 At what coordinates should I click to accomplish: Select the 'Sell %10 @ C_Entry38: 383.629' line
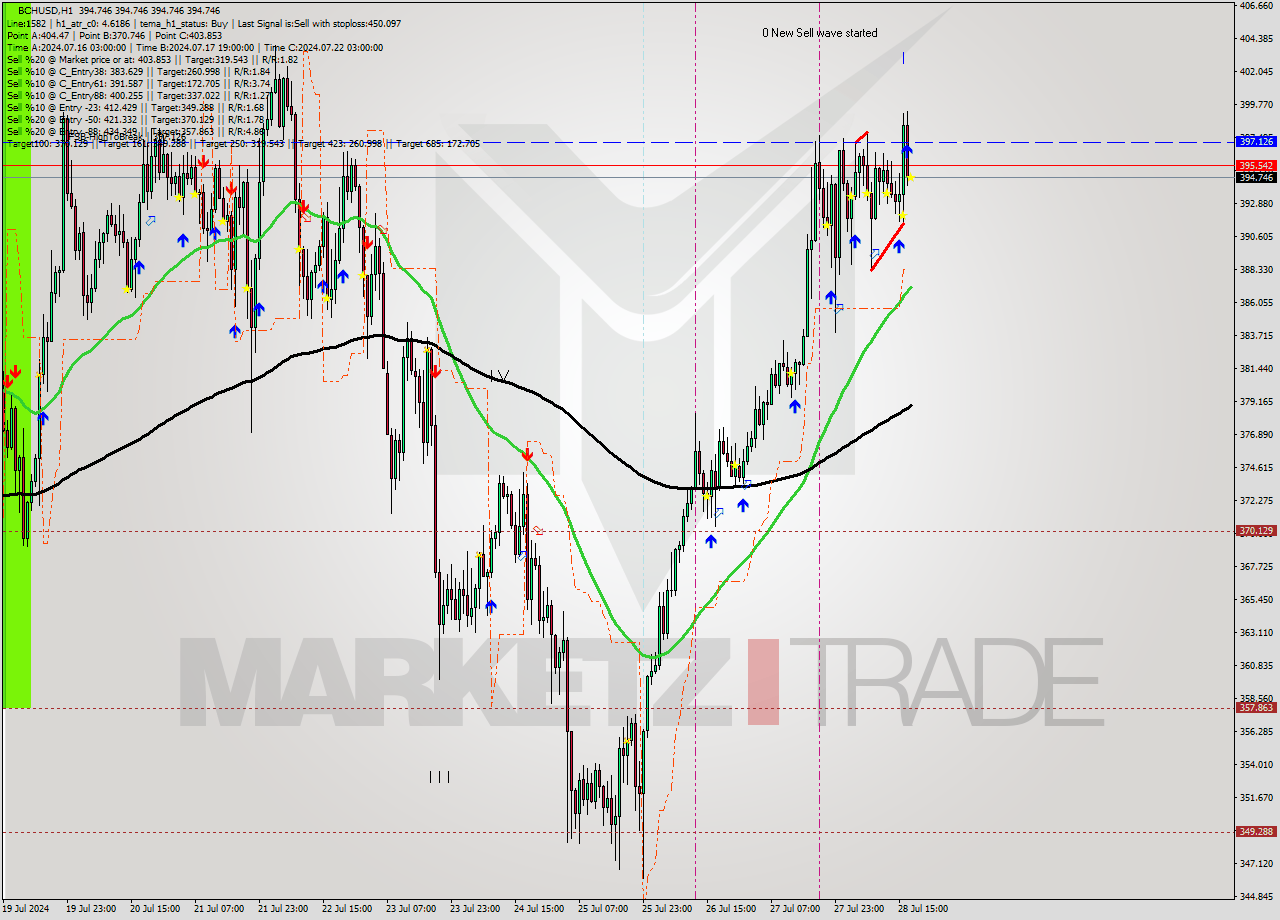(138, 71)
